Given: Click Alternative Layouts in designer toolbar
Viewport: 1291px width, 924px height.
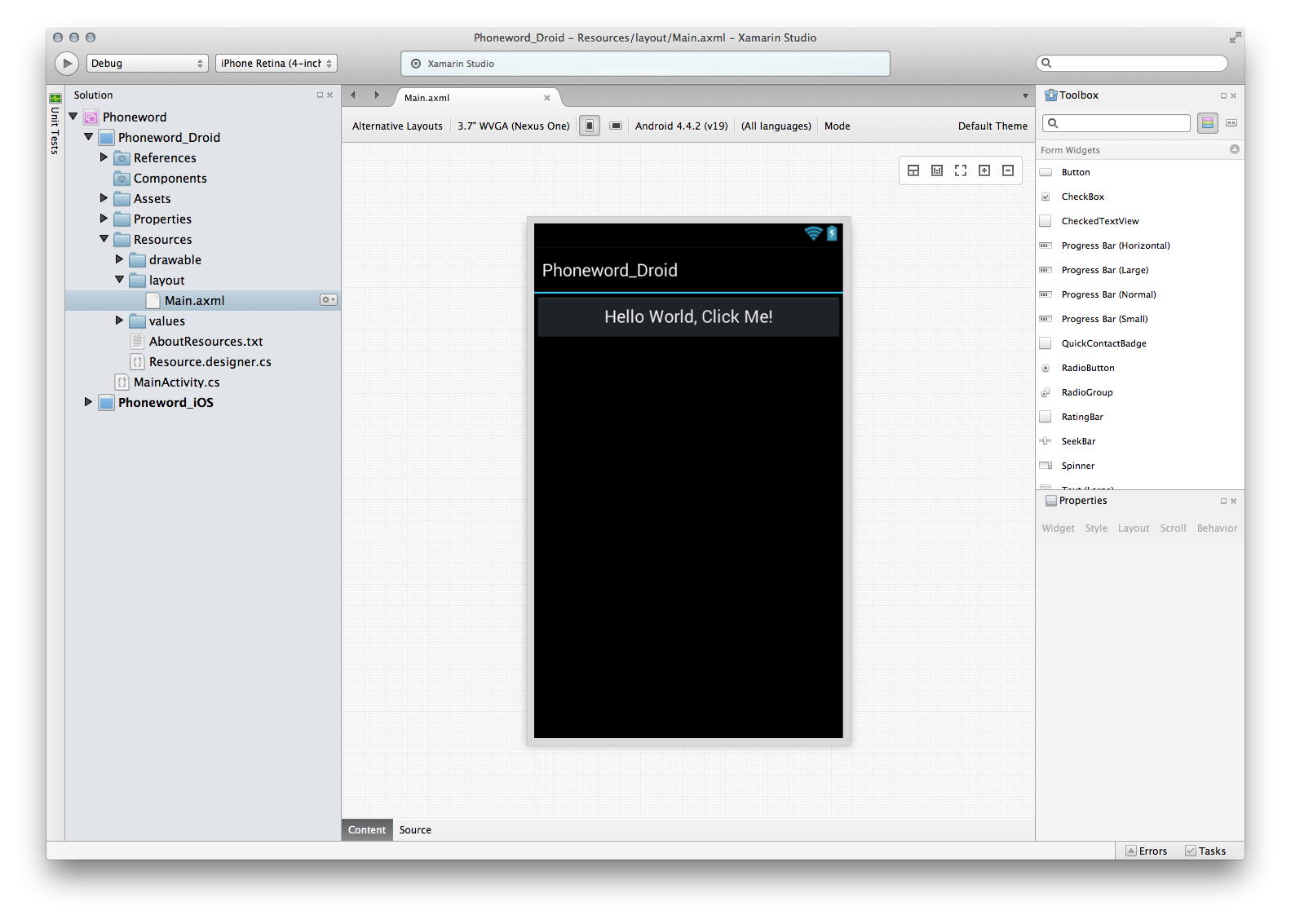Looking at the screenshot, I should pos(397,126).
